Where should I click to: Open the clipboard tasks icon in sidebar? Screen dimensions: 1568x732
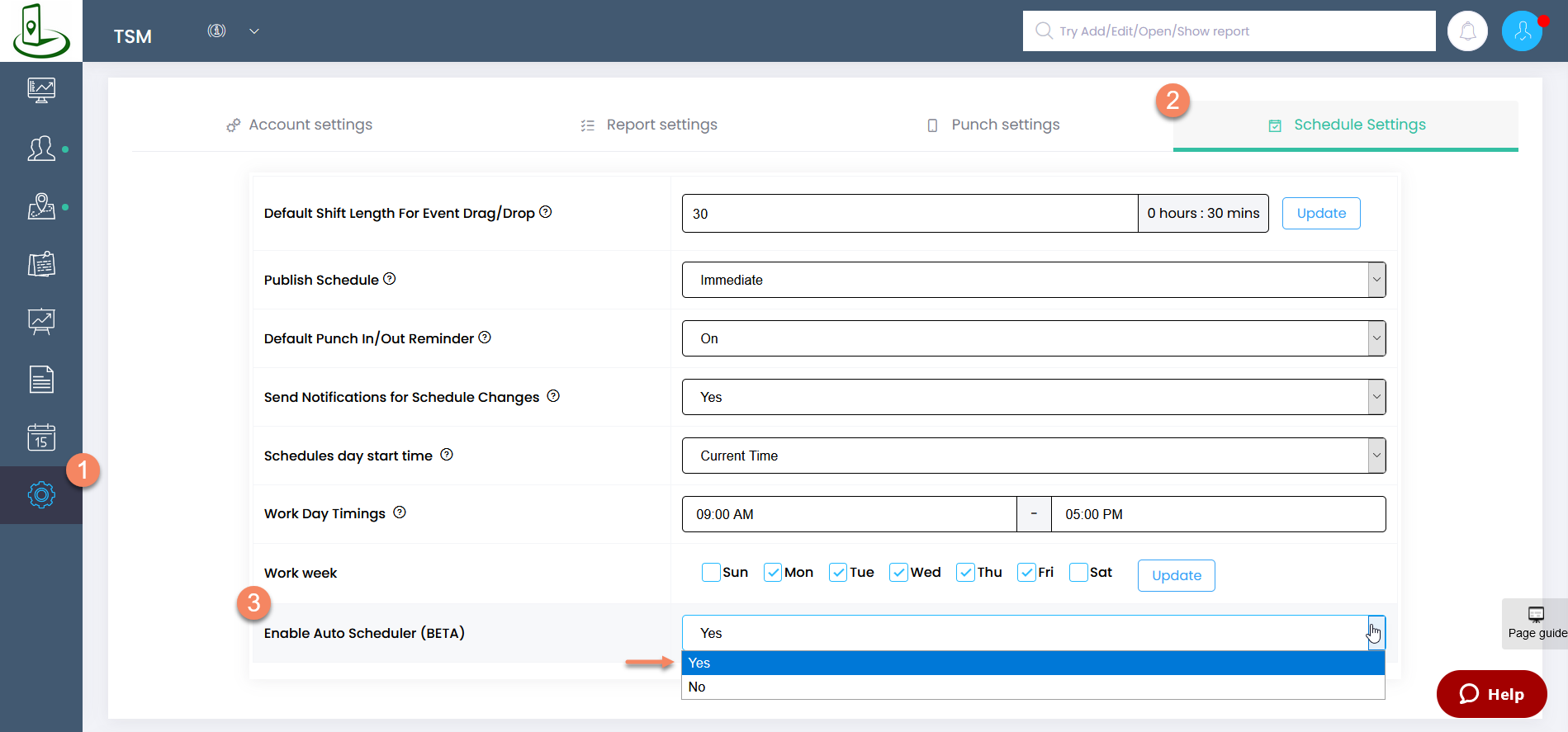click(x=41, y=264)
